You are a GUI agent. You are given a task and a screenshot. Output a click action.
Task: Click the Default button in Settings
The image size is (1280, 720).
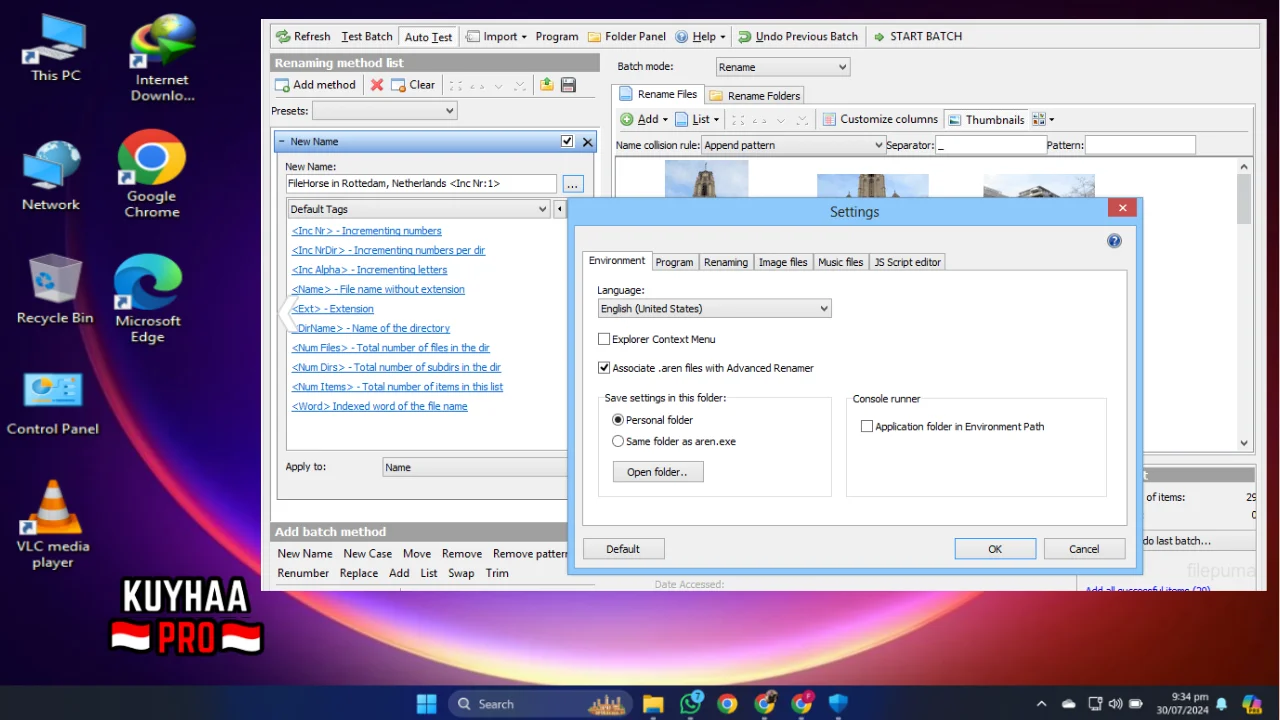pos(623,549)
